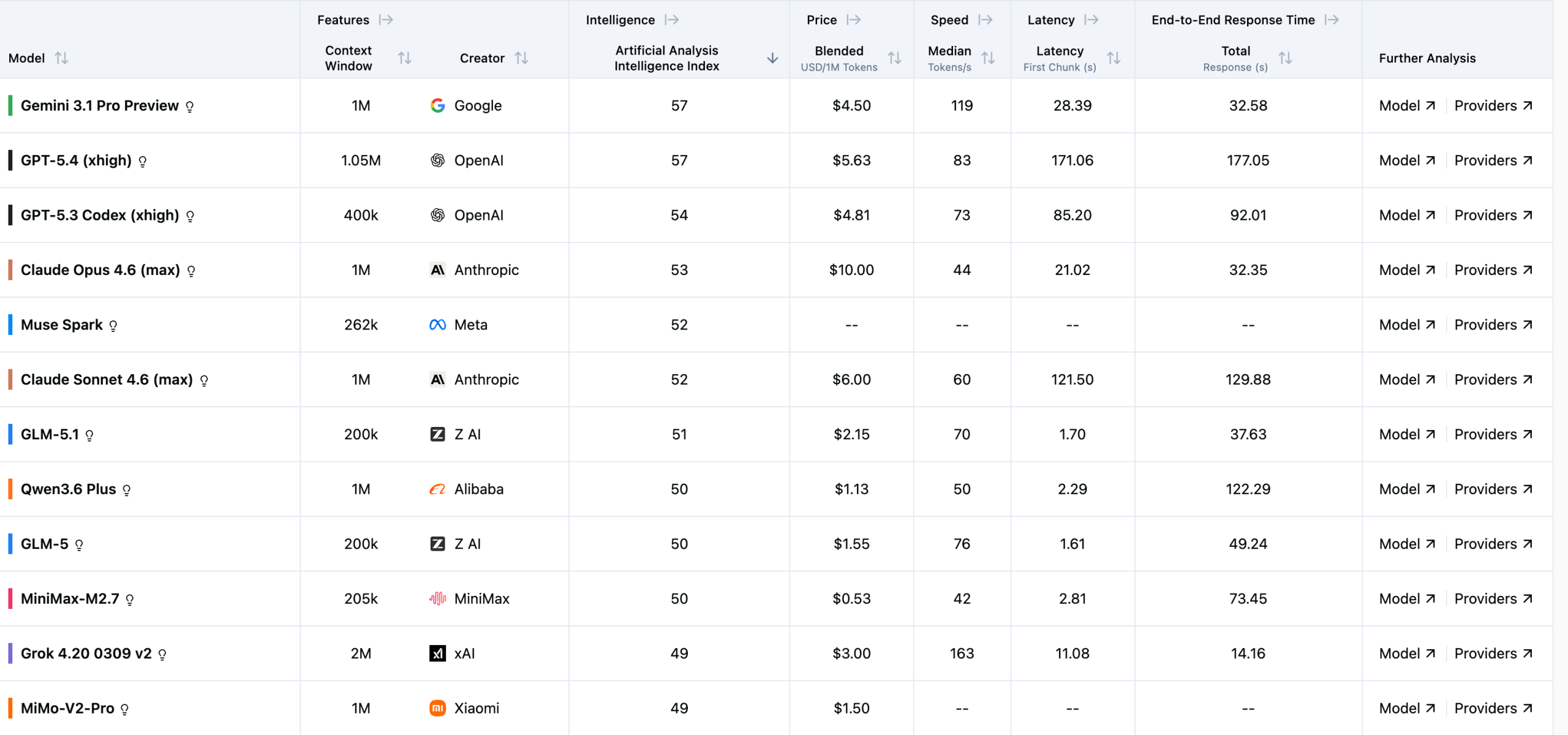Screen dimensions: 1568x735
Task: Click the lightbulb icon next to GLM-5.1
Action: point(89,435)
